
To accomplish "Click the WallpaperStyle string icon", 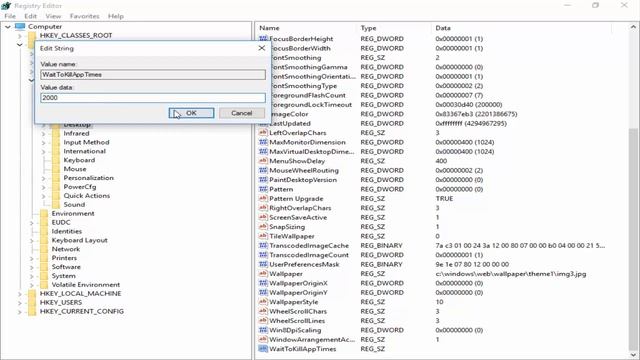I will pos(263,302).
